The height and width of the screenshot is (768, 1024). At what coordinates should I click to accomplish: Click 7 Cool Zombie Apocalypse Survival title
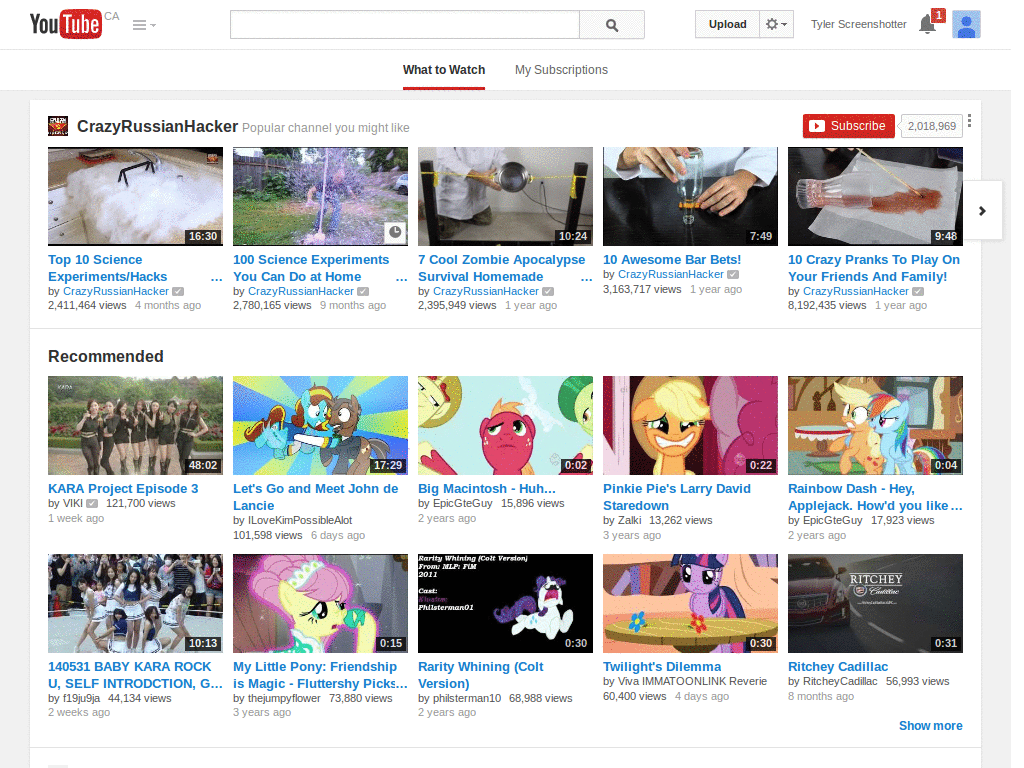[x=502, y=268]
